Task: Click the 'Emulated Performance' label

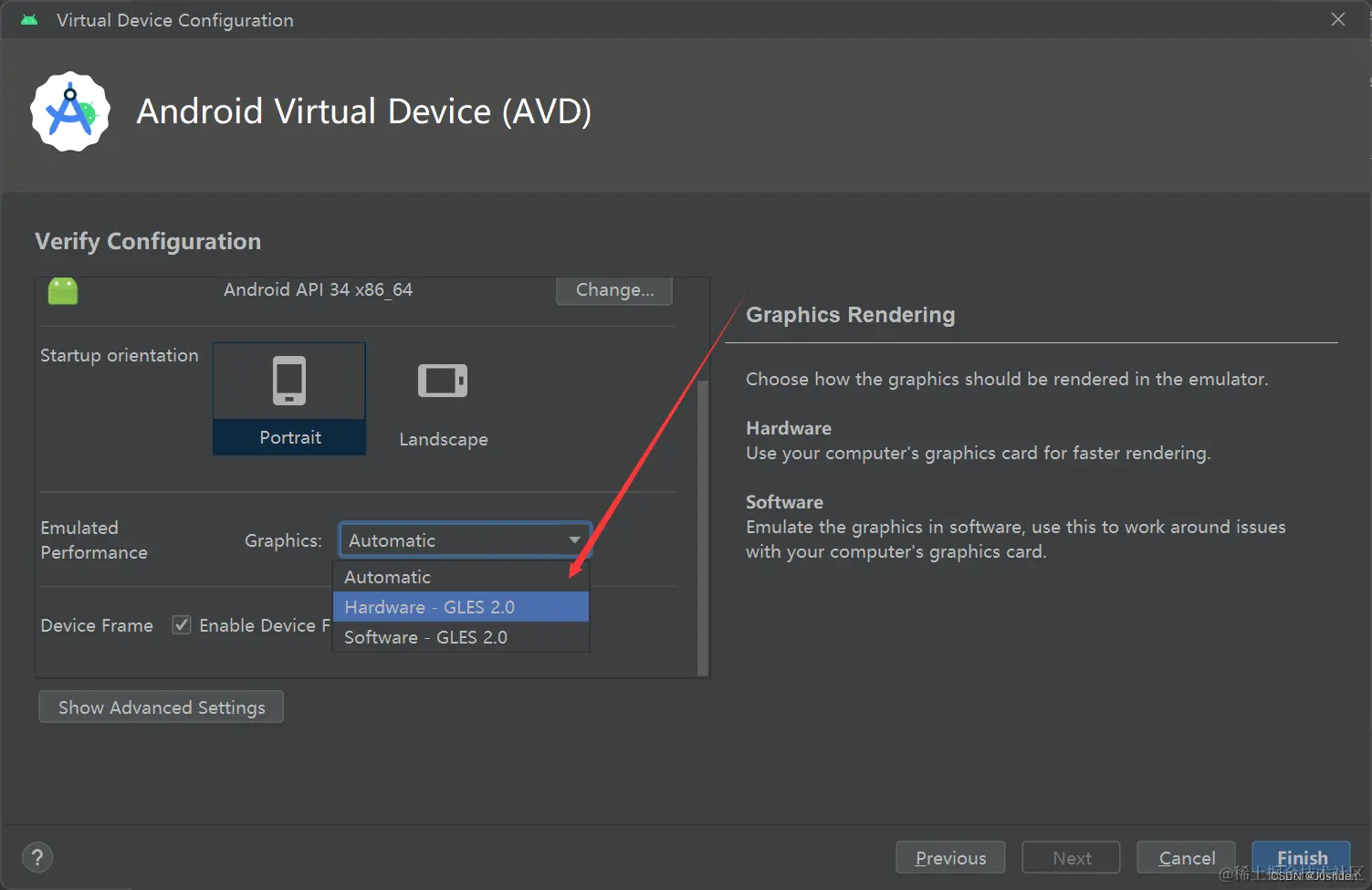Action: pyautogui.click(x=94, y=540)
